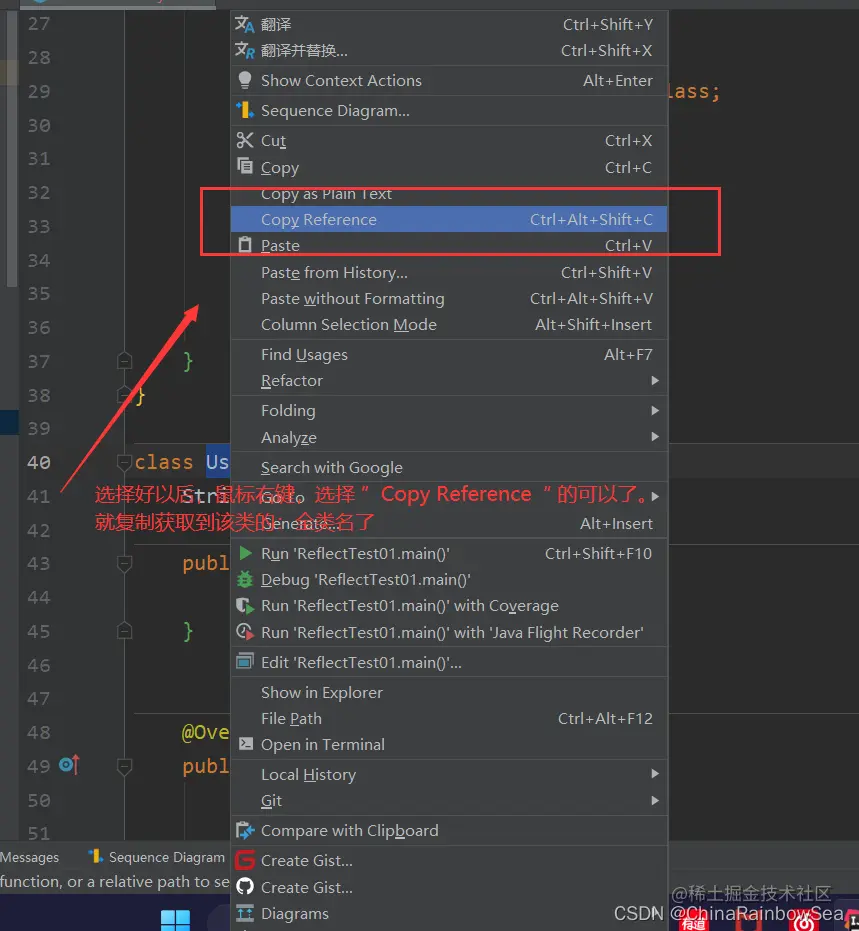Select Copy Reference menu entry
This screenshot has height=931, width=859.
449,219
